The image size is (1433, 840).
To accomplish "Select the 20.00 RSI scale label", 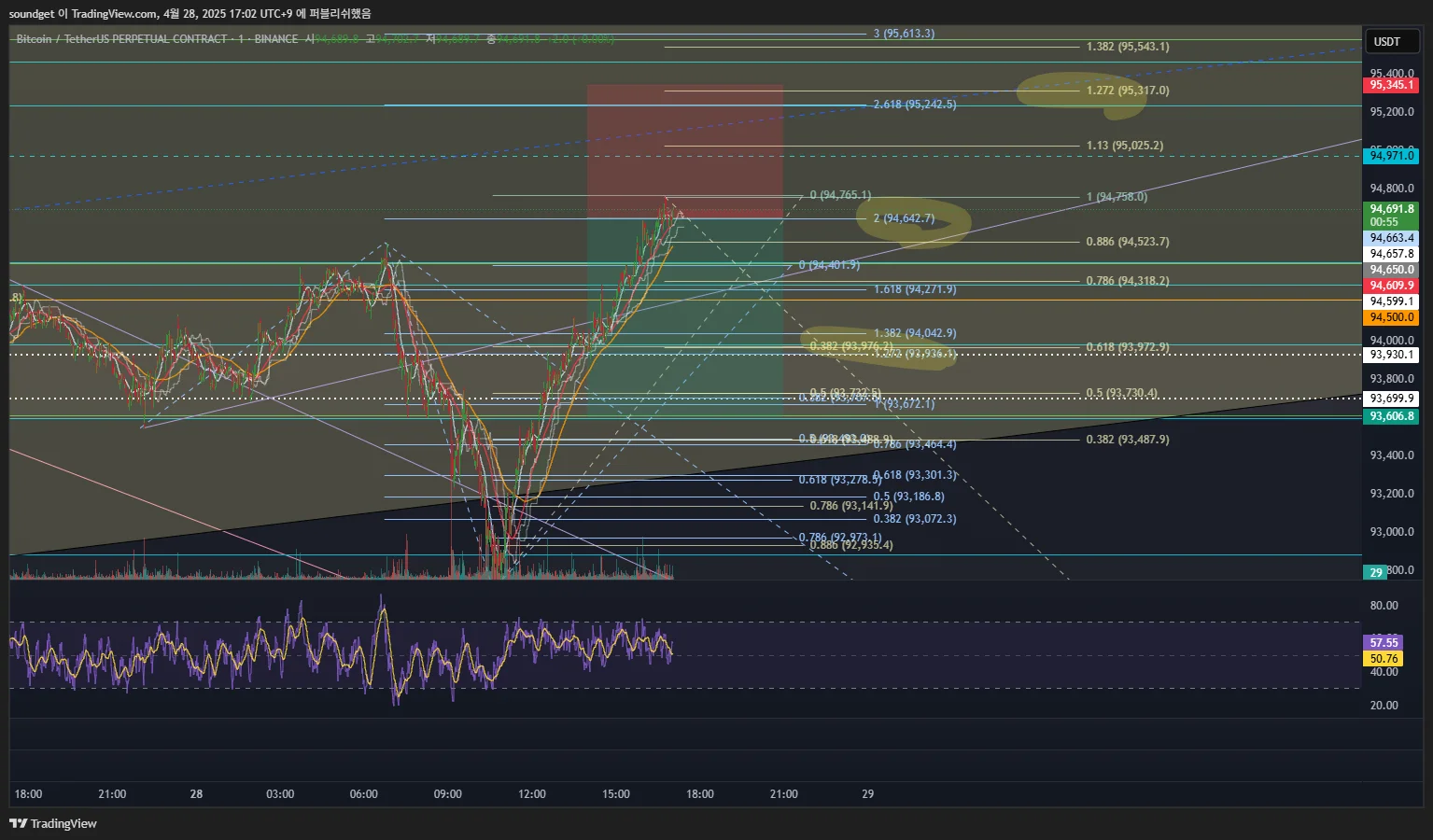I will 1384,705.
